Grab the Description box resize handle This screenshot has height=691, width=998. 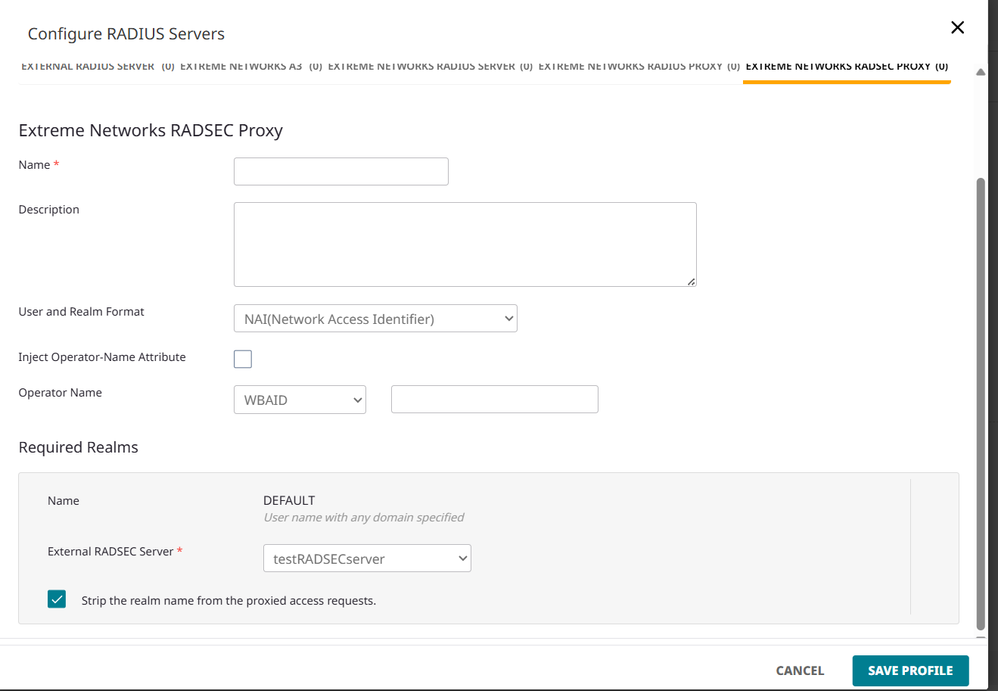pyautogui.click(x=690, y=281)
